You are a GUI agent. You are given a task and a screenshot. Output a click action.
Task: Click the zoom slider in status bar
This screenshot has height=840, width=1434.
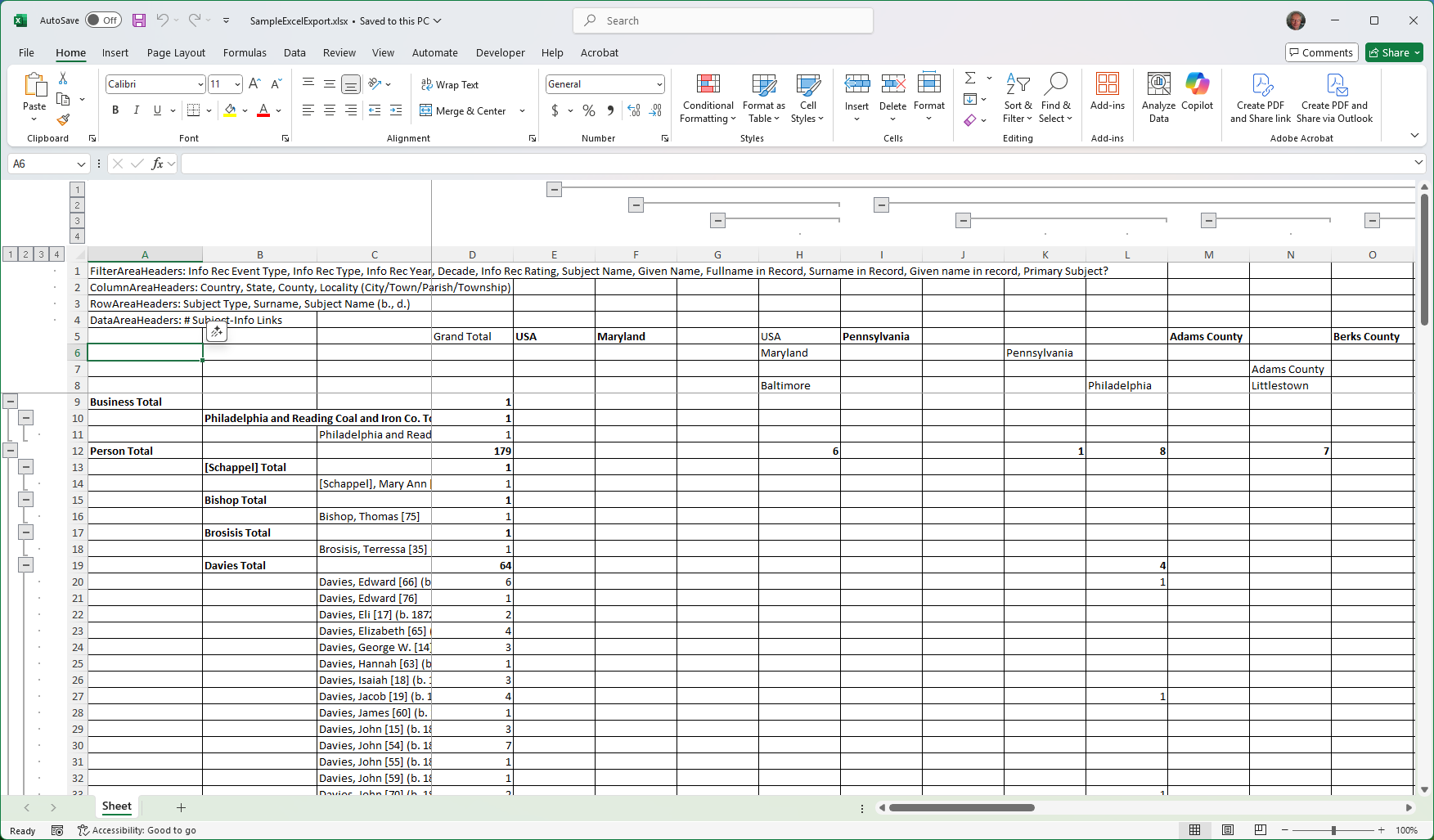(x=1333, y=830)
